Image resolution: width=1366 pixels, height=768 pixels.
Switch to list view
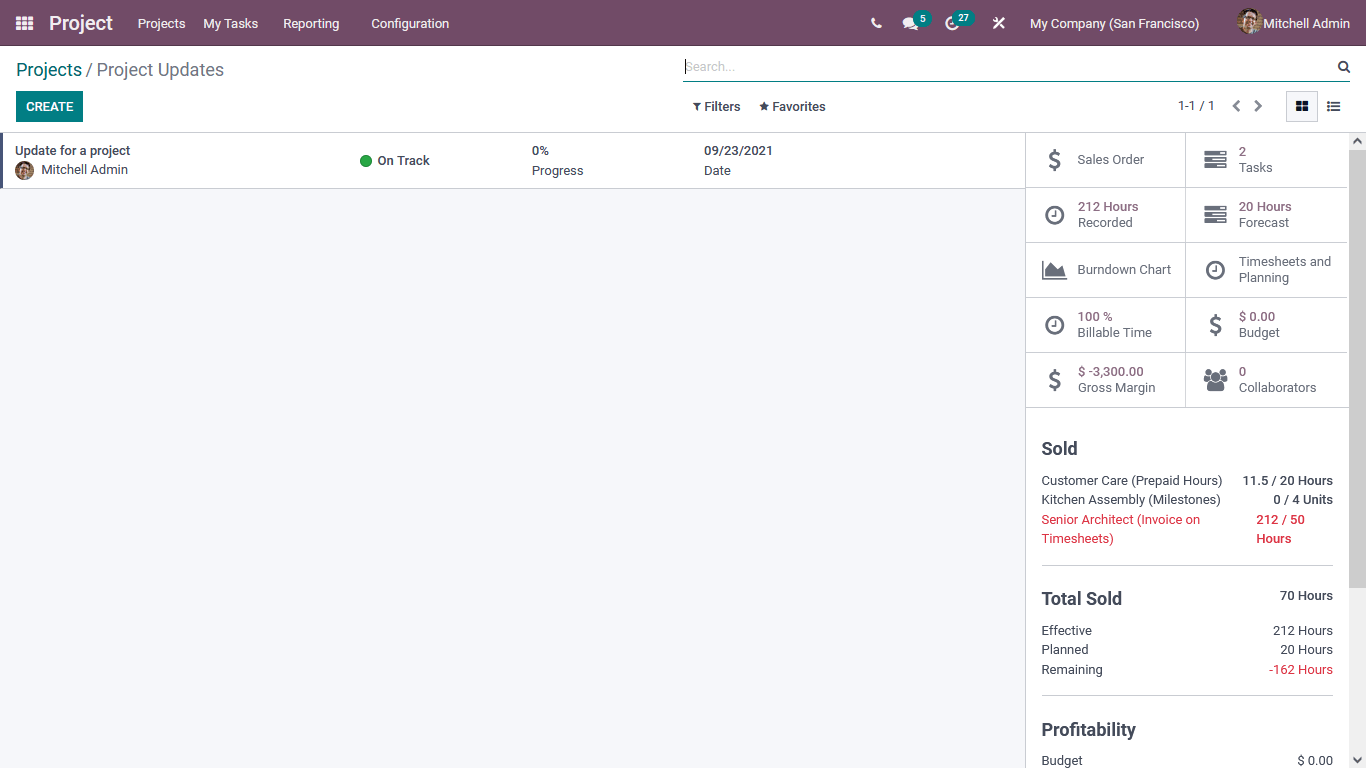1333,106
